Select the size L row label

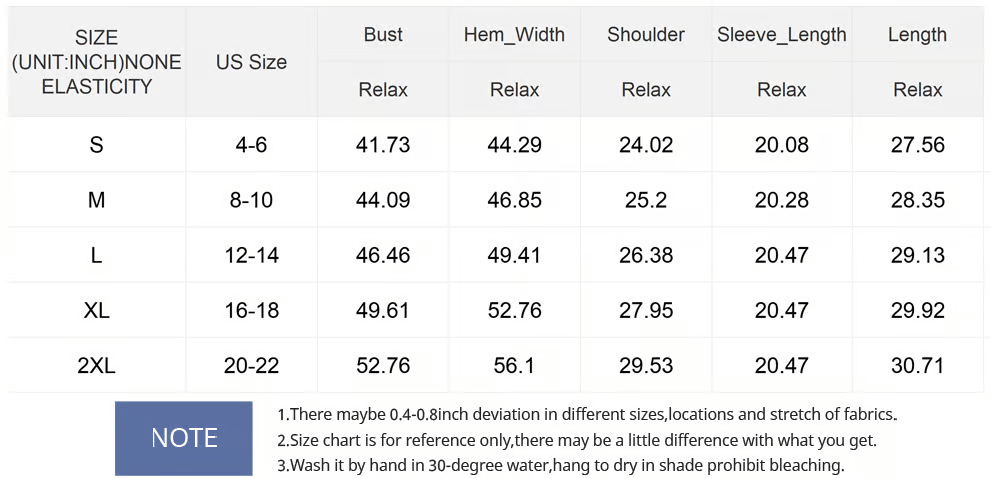click(x=96, y=256)
